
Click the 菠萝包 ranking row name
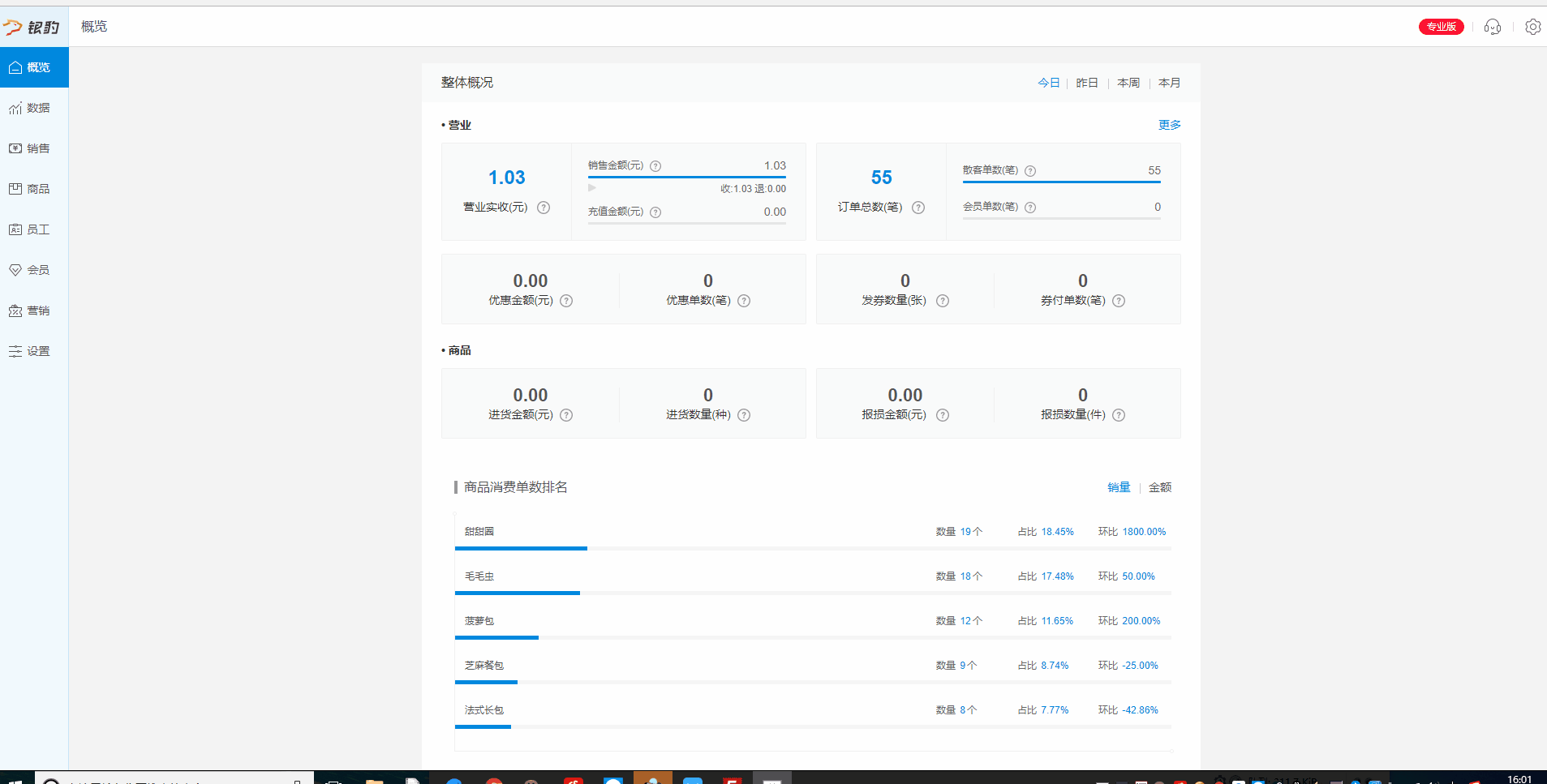pyautogui.click(x=479, y=621)
